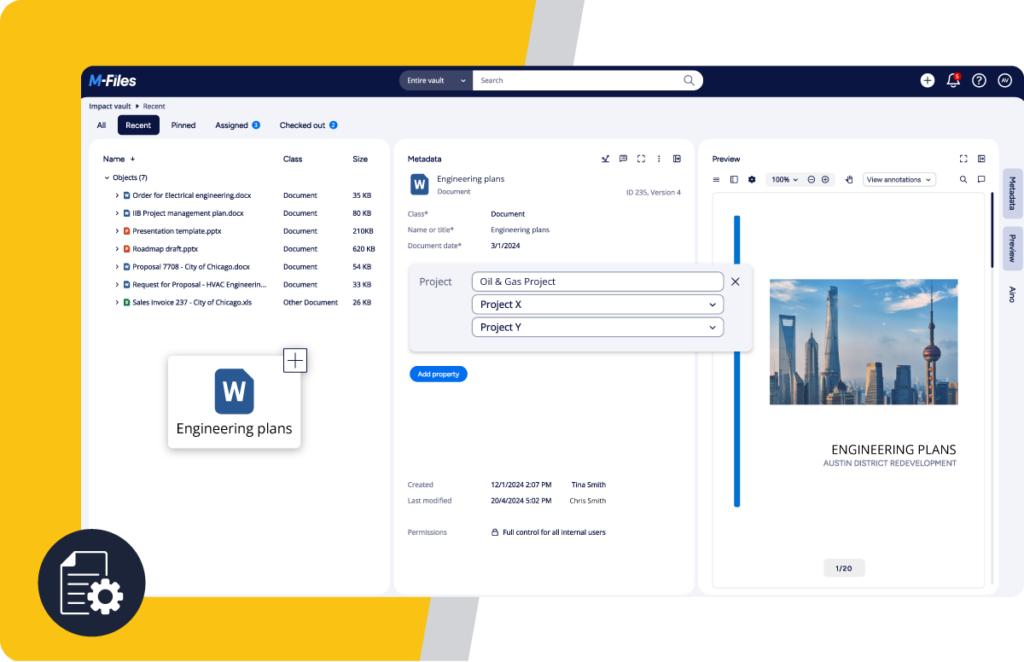Click the Oil & Gas Project field
1024x662 pixels.
click(x=597, y=282)
